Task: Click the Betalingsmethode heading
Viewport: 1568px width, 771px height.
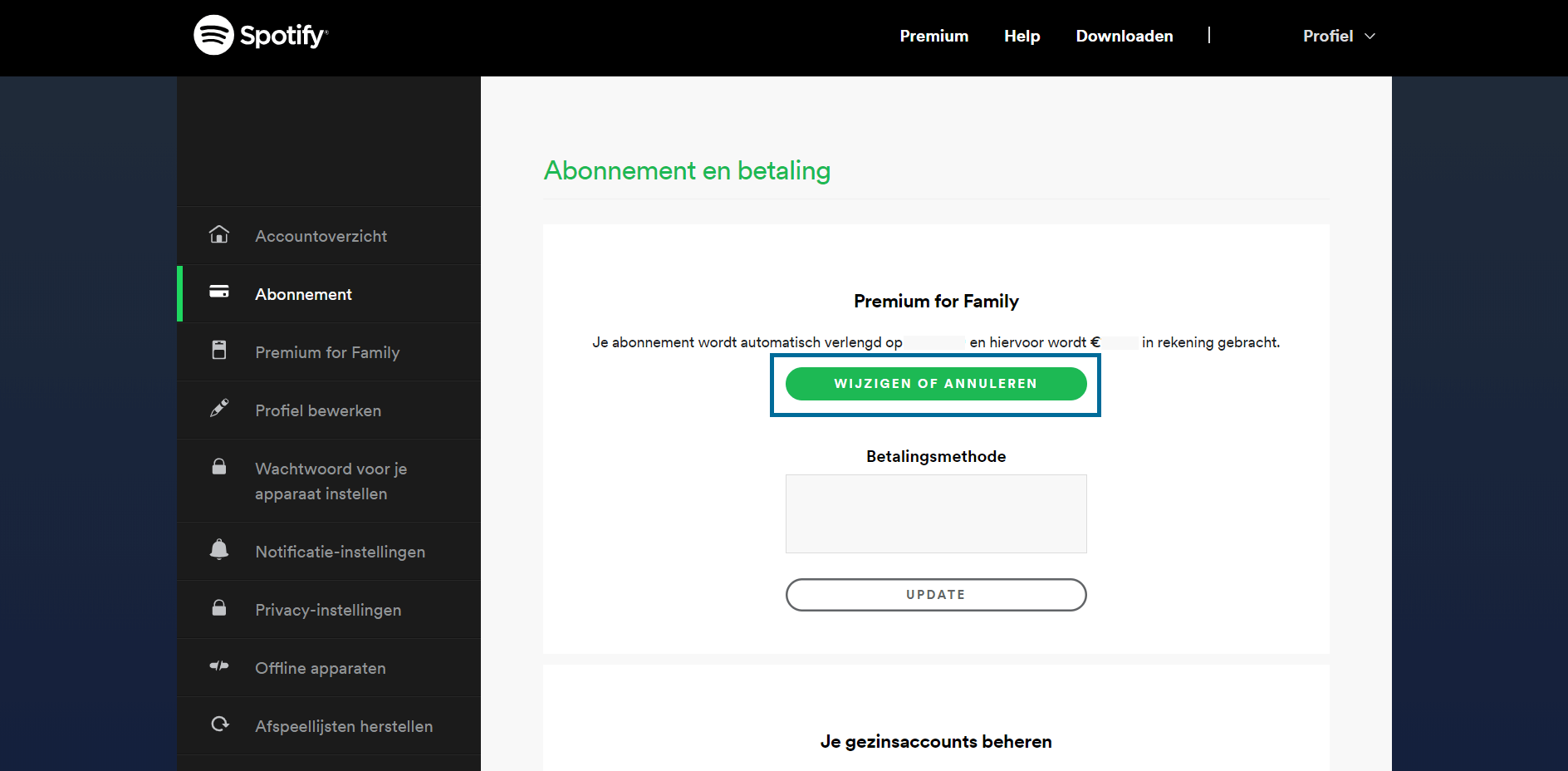Action: [936, 456]
